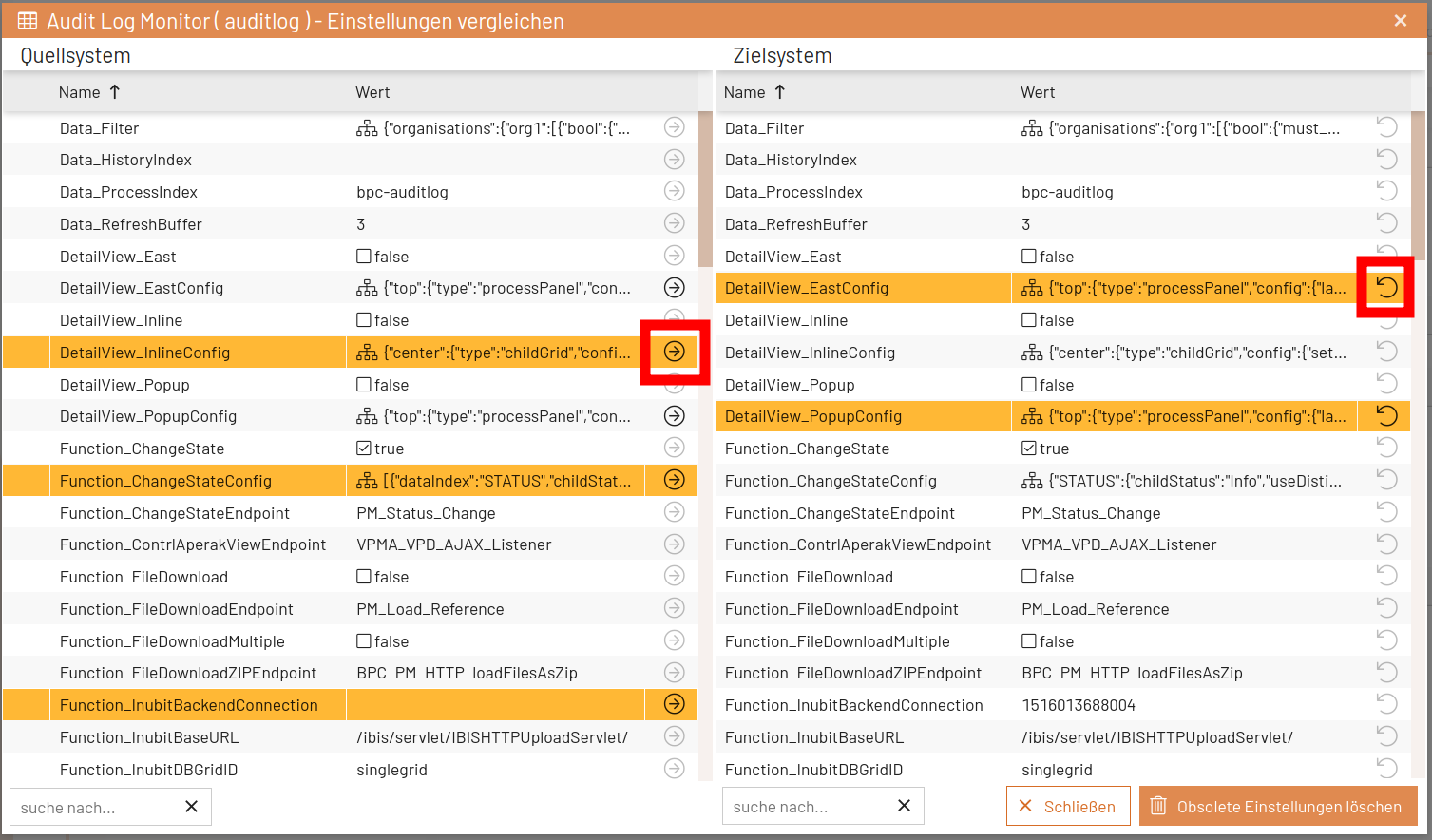Transfer DetailView_InlineConfig value using the arrow icon
This screenshot has height=840, width=1432.
click(675, 352)
